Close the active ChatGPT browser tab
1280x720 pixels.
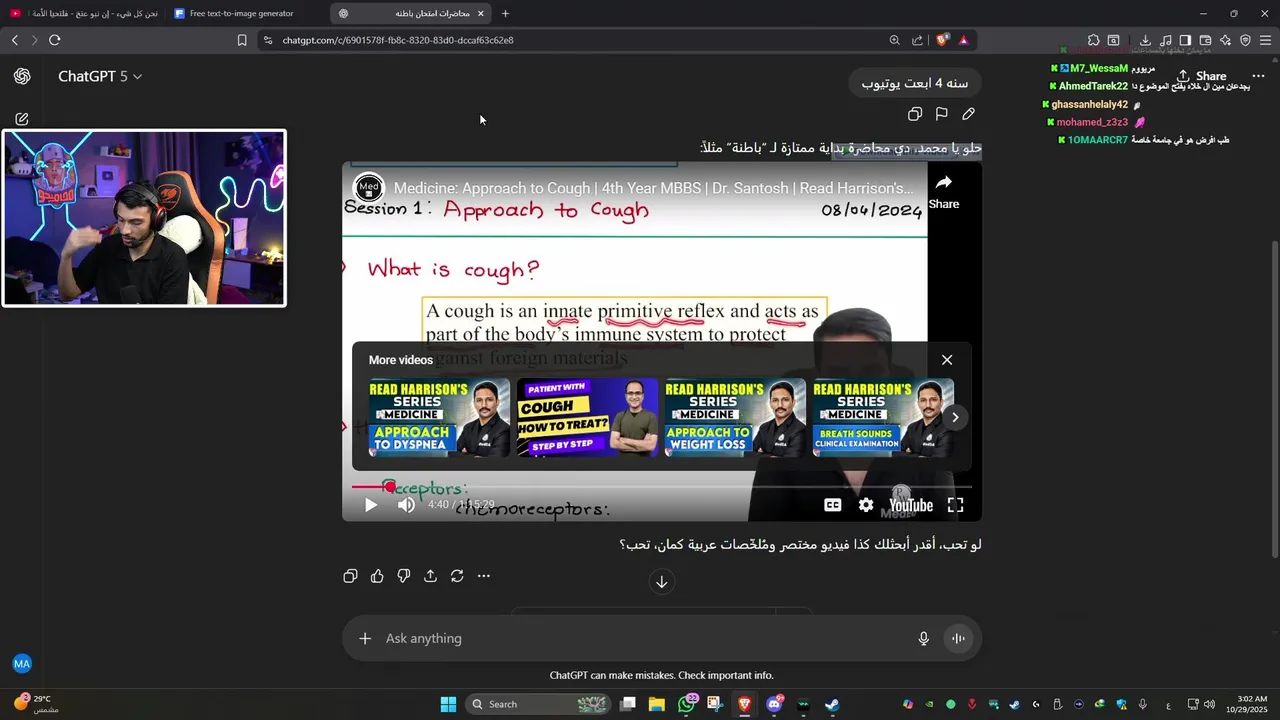point(481,13)
